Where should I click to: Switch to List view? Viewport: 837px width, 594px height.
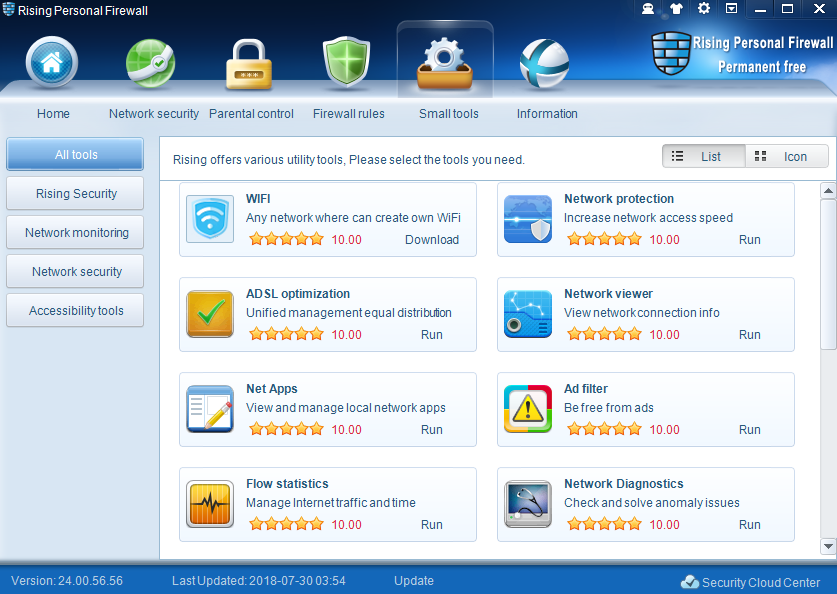pos(704,156)
